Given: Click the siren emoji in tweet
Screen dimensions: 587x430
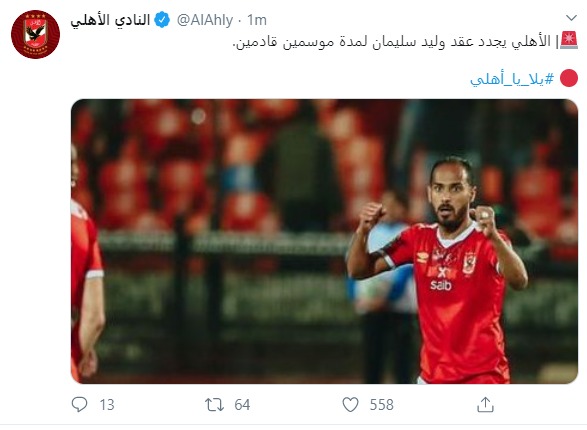Looking at the screenshot, I should pos(569,40).
